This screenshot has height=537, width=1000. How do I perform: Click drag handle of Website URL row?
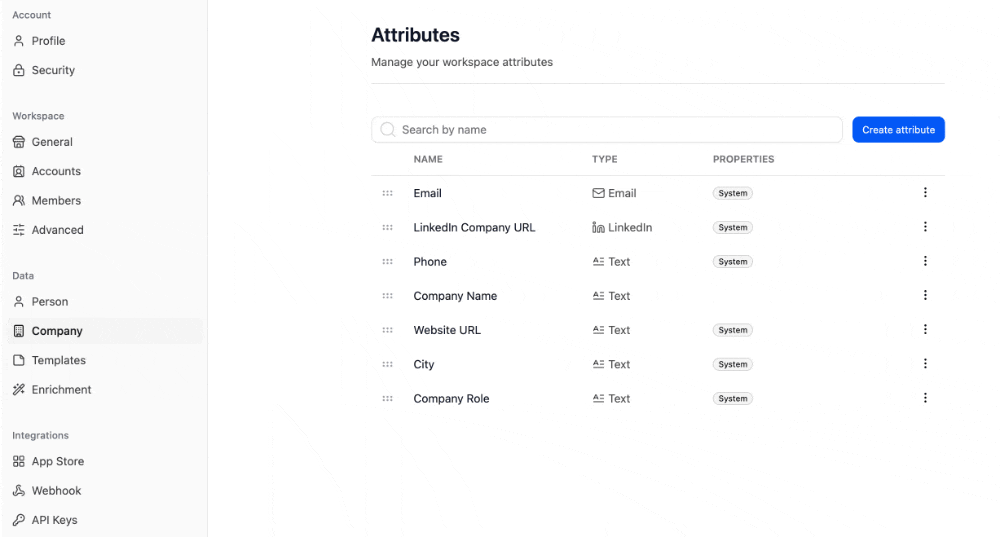(x=387, y=330)
